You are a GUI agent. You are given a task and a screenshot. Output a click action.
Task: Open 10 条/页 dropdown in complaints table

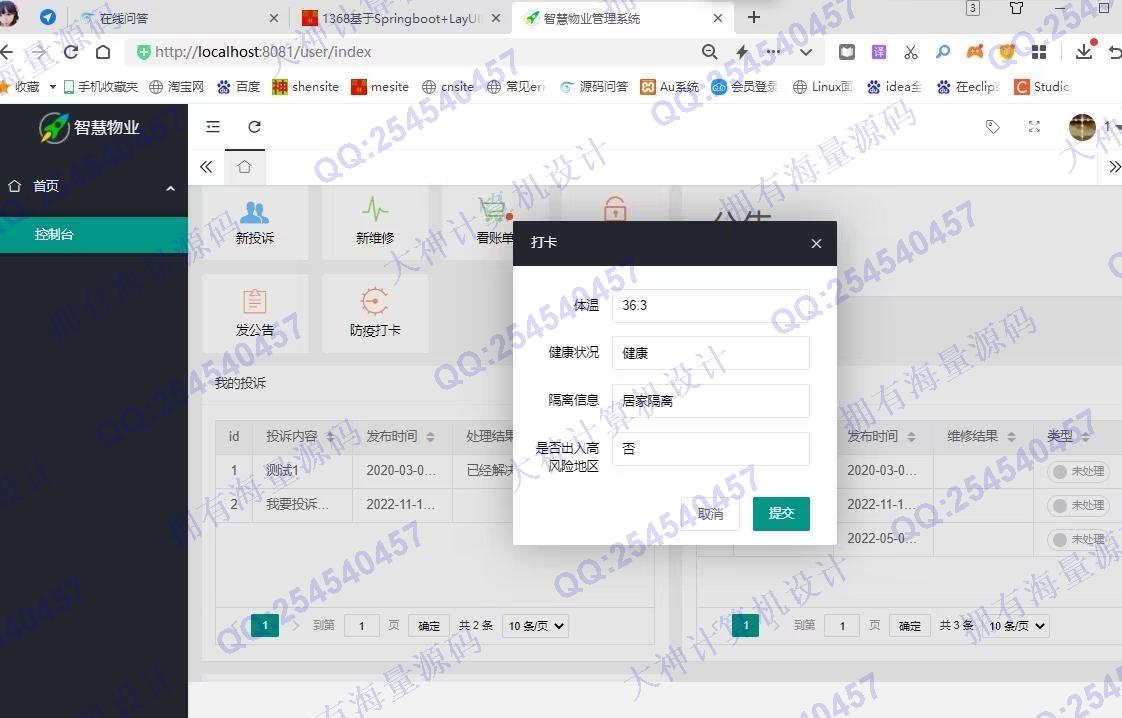point(535,626)
